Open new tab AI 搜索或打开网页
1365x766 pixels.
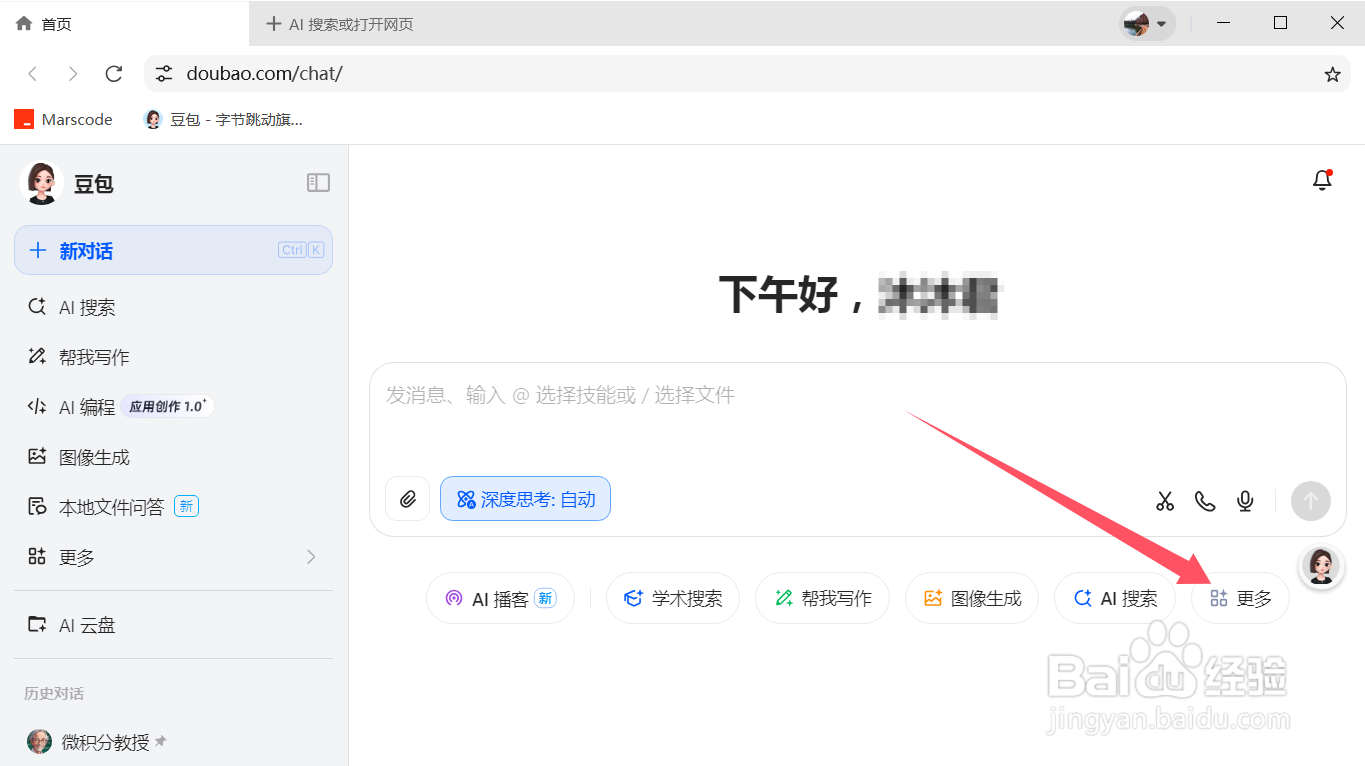pos(340,24)
